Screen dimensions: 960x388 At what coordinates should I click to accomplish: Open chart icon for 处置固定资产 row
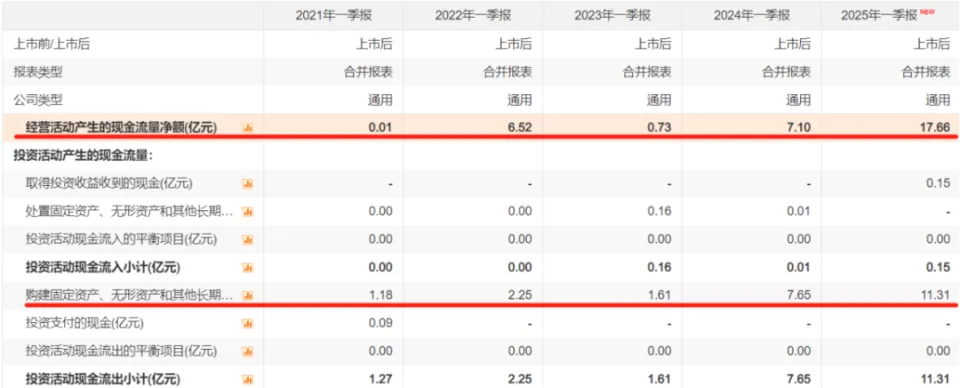248,212
